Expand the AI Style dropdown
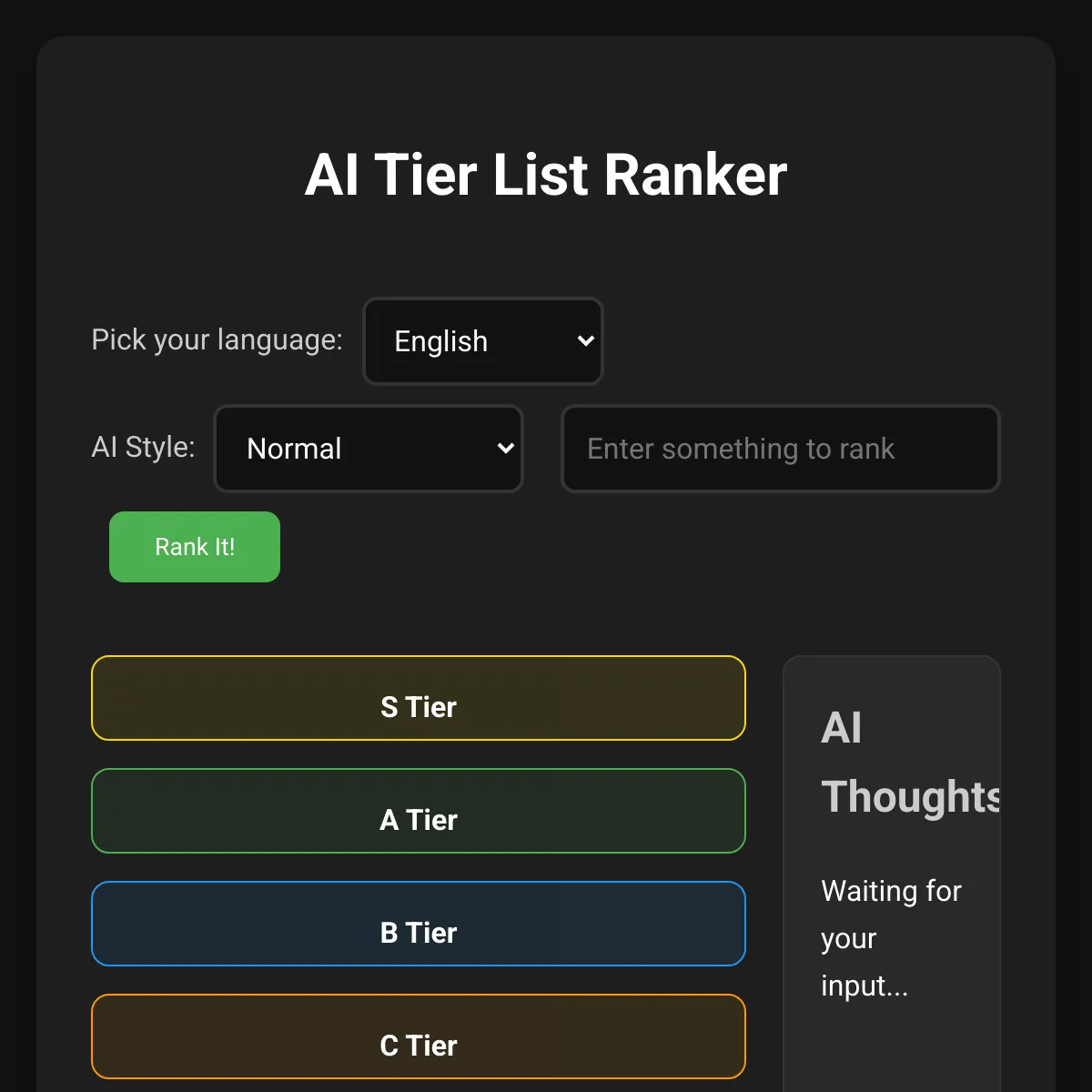Screen dimensions: 1092x1092 pos(368,449)
